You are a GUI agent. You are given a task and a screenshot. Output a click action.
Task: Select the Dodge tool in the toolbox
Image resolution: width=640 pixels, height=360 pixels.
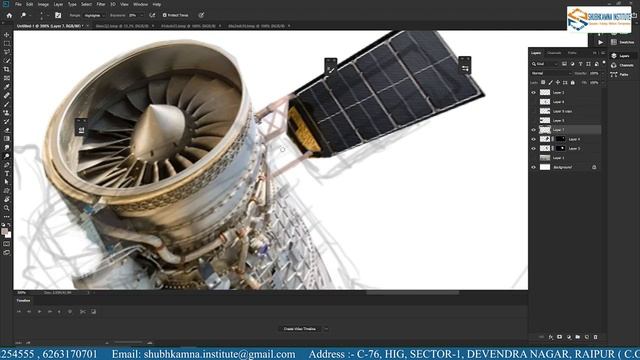[7, 156]
